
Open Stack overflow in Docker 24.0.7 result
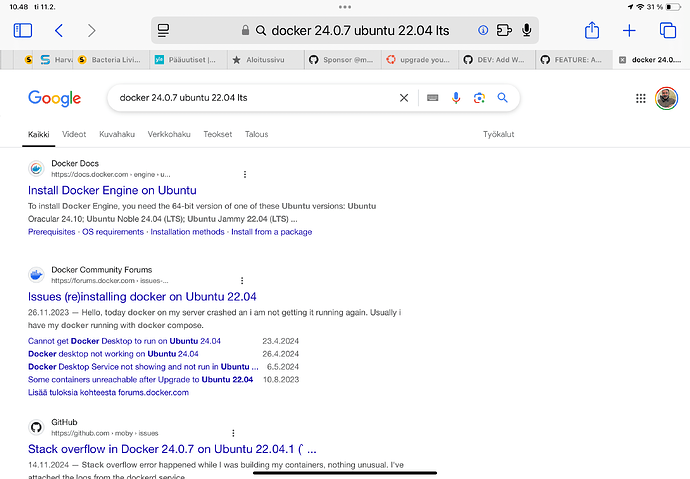[x=172, y=449]
